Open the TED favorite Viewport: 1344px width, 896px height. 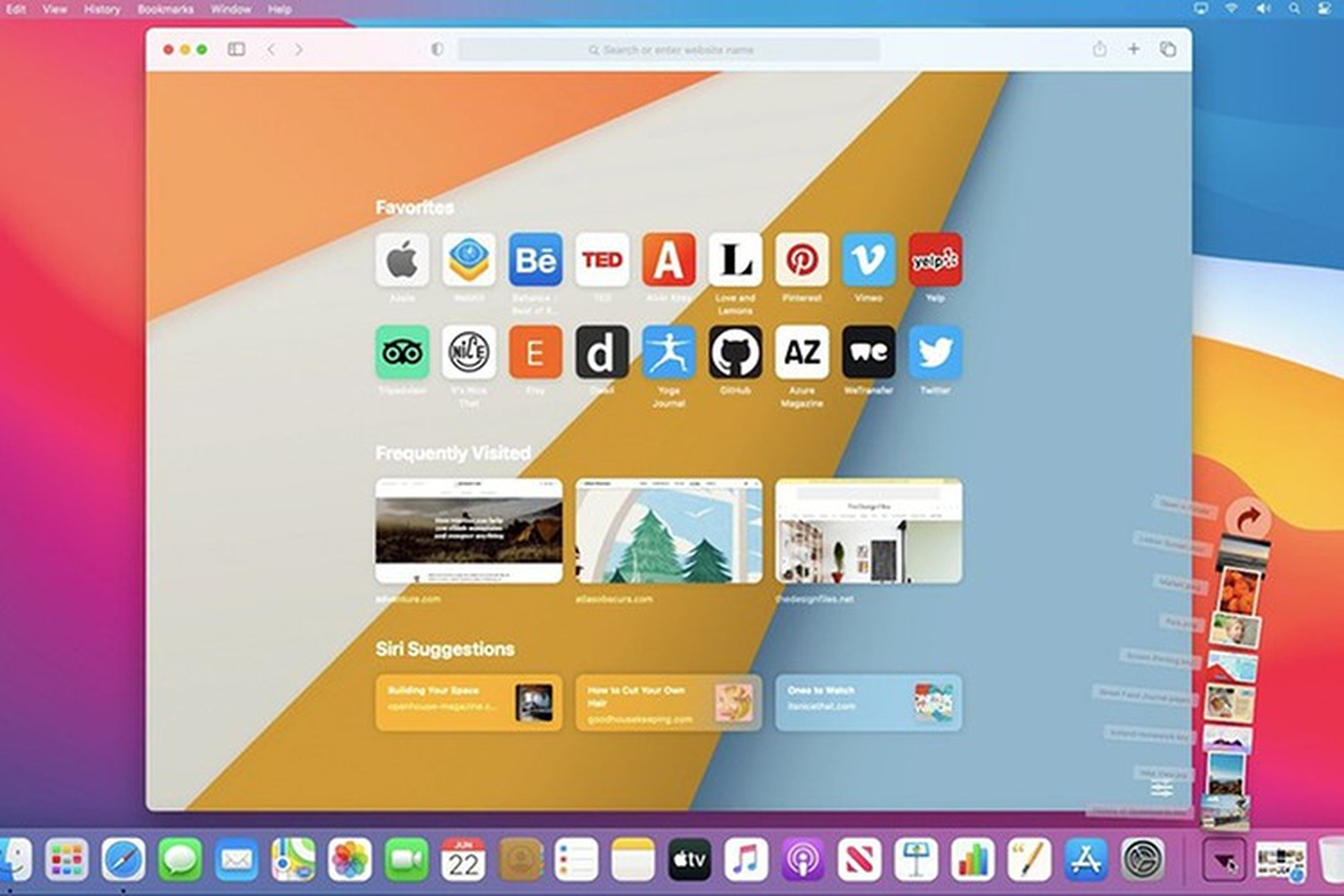pos(601,260)
